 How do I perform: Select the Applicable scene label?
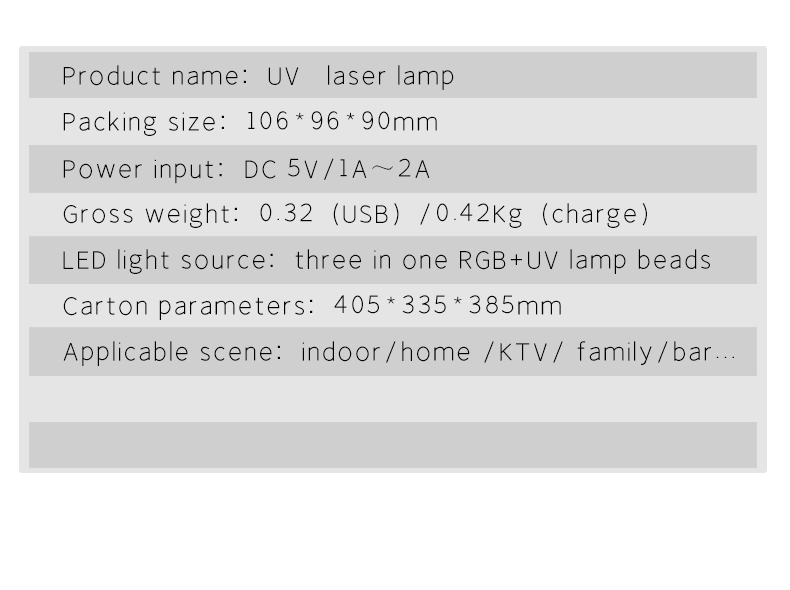[x=173, y=352]
